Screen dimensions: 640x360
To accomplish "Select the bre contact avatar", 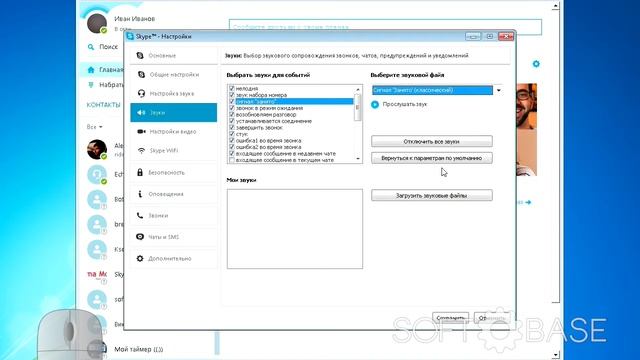I will coord(97,224).
